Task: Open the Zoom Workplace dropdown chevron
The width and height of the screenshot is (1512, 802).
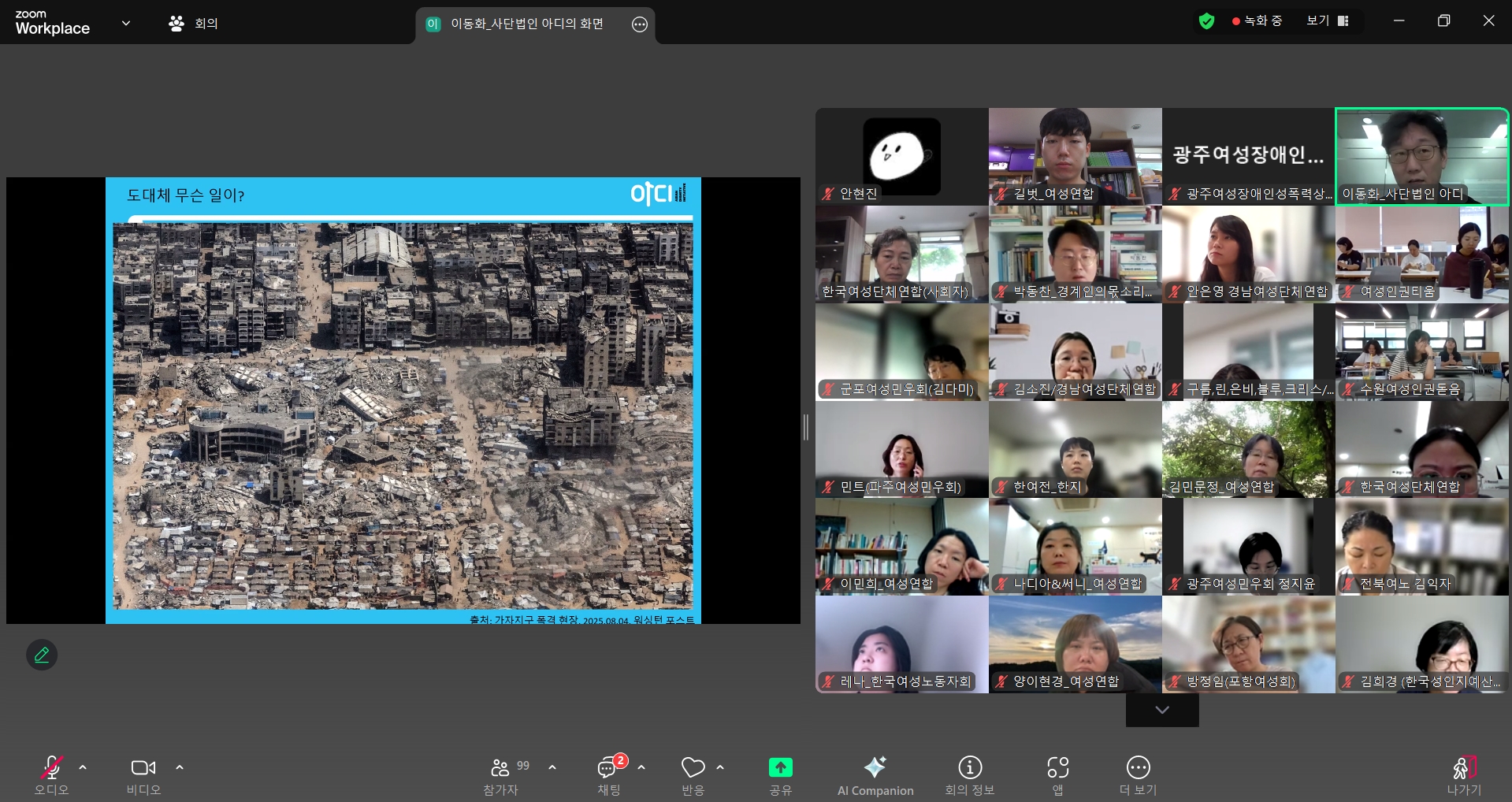Action: [126, 23]
